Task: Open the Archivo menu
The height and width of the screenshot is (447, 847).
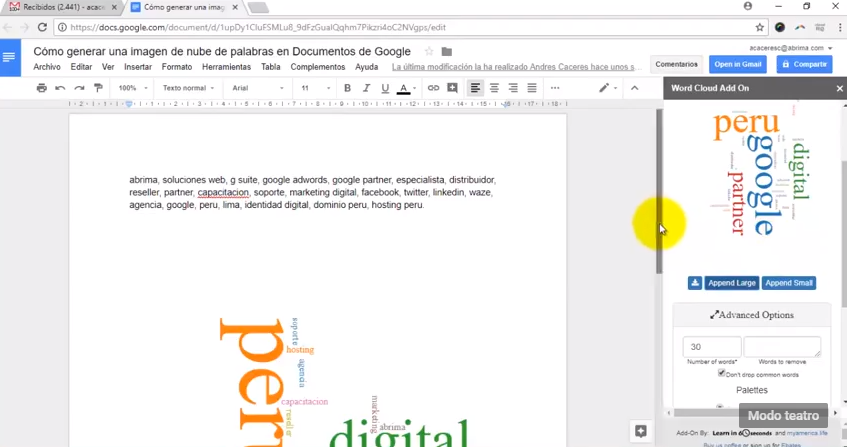Action: tap(47, 67)
